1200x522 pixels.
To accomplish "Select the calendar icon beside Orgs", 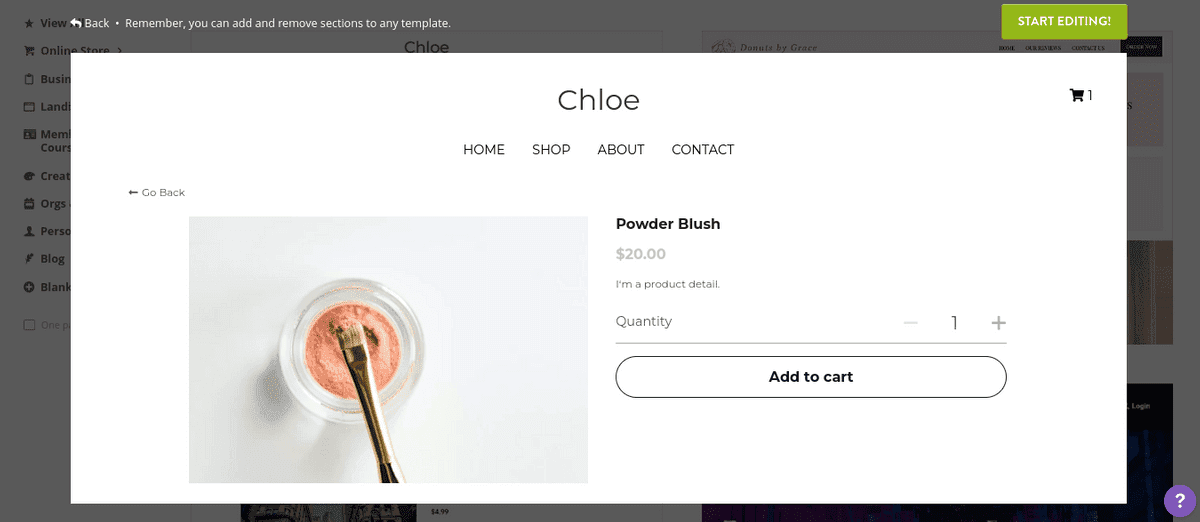I will point(30,204).
